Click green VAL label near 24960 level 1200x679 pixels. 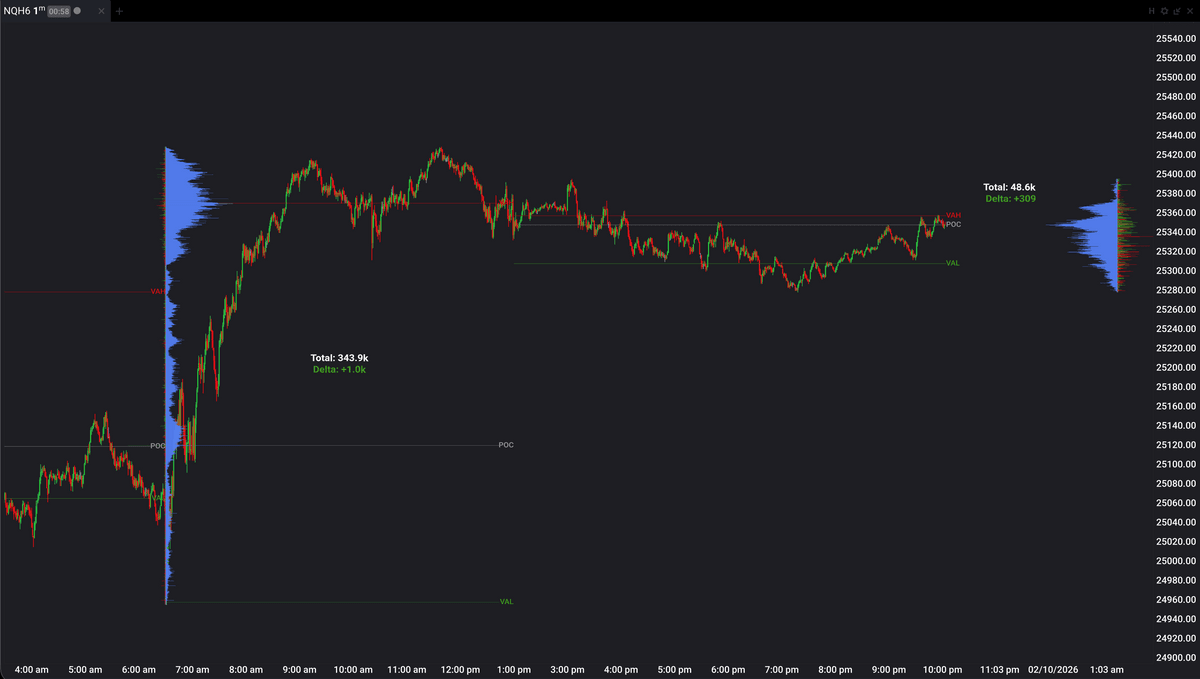tap(506, 602)
